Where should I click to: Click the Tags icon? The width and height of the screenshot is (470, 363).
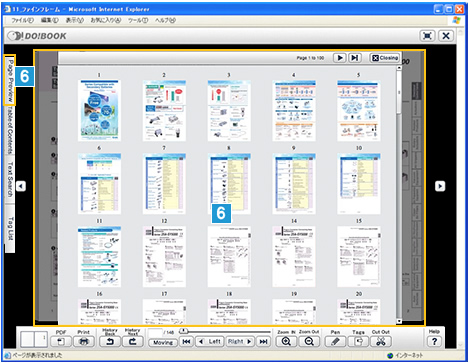point(358,342)
